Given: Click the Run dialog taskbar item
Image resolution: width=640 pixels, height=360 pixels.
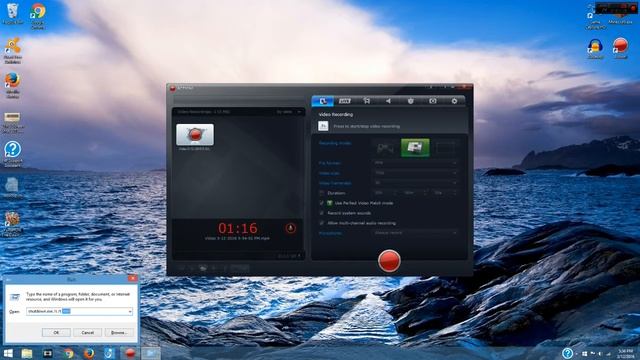Looking at the screenshot, I should coord(150,353).
